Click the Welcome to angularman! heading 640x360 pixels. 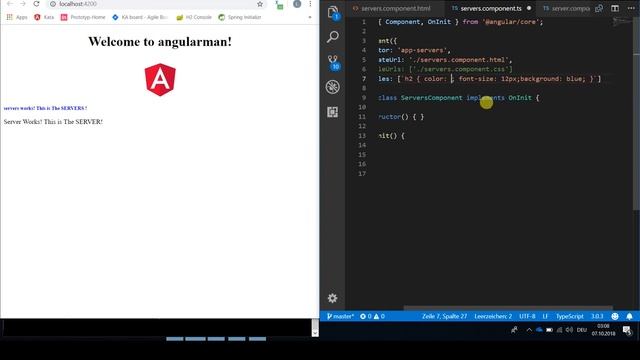160,42
